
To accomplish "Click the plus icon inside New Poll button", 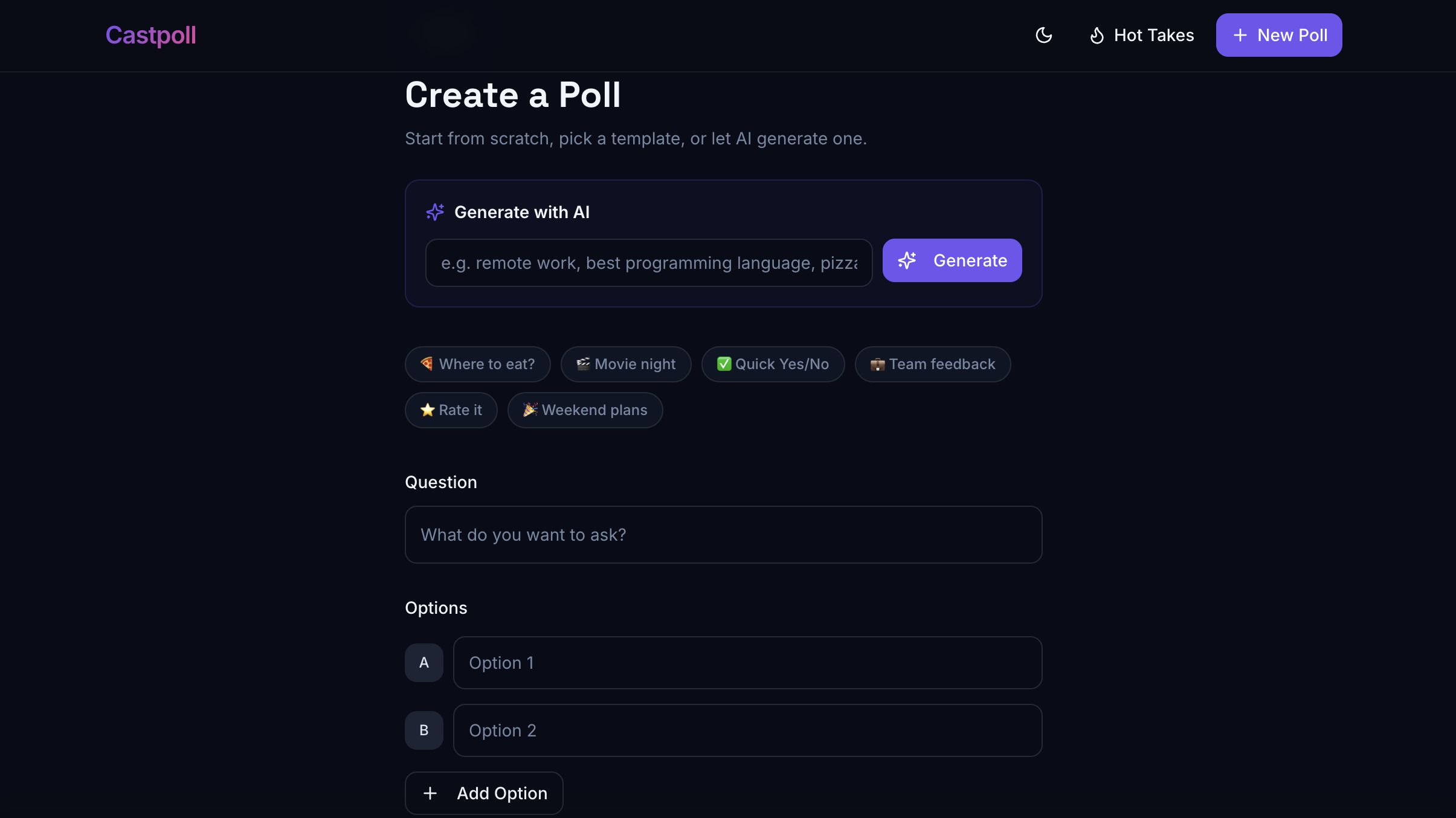I will coord(1240,35).
